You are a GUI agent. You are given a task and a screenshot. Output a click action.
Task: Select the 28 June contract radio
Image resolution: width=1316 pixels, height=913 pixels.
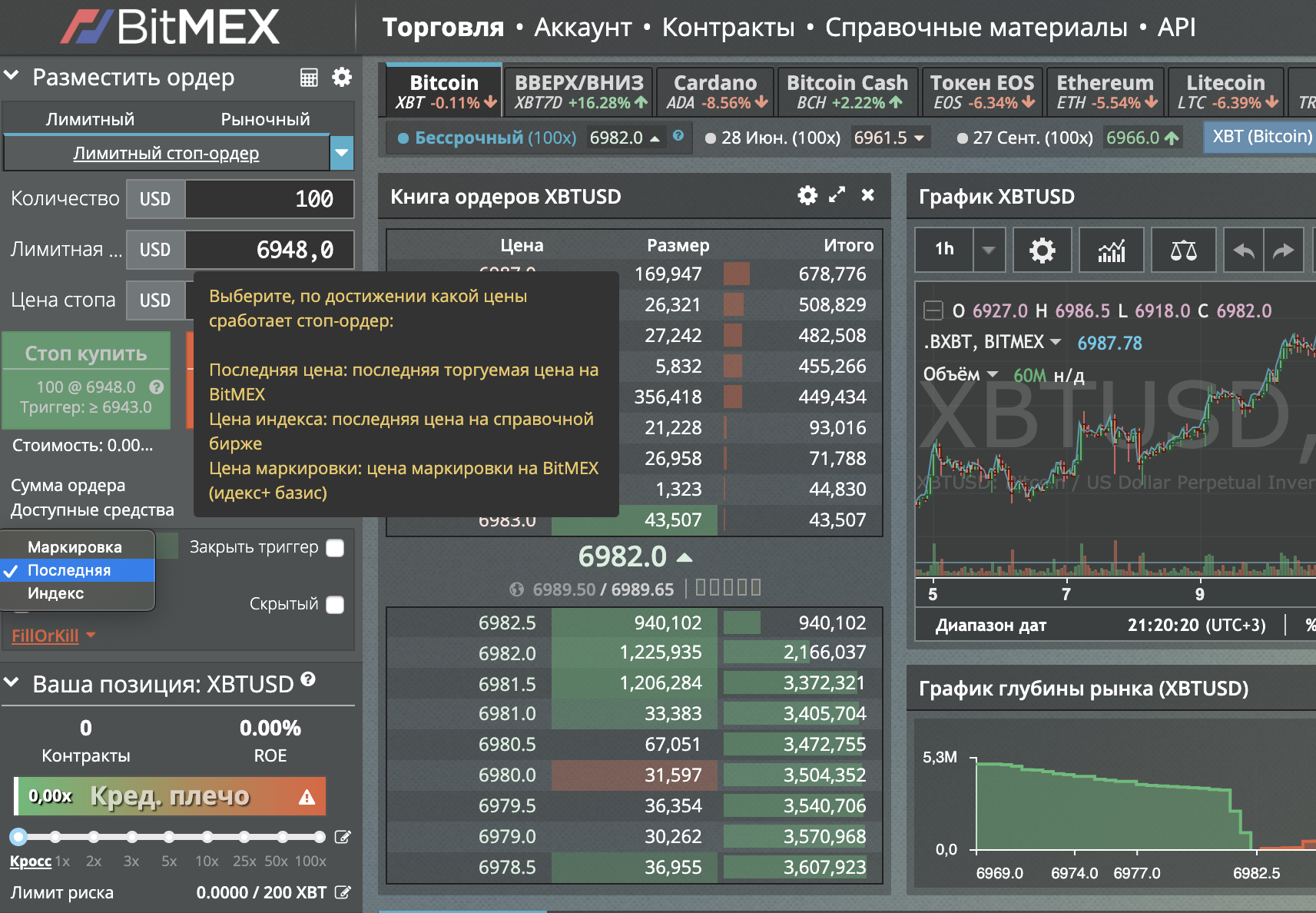click(x=711, y=138)
